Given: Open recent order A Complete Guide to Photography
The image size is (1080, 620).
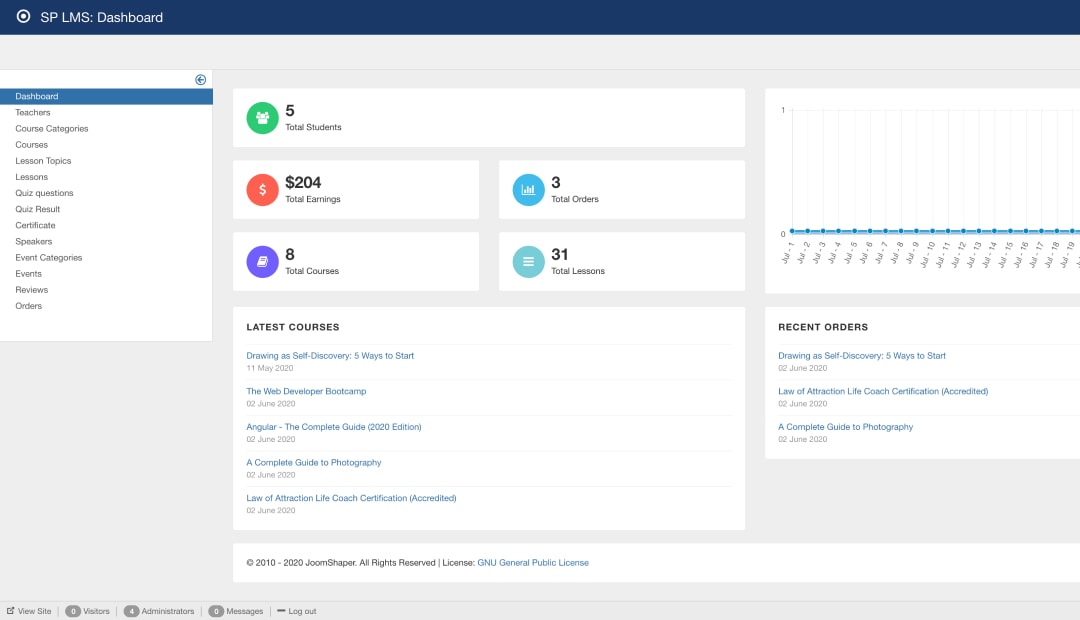Looking at the screenshot, I should [846, 427].
